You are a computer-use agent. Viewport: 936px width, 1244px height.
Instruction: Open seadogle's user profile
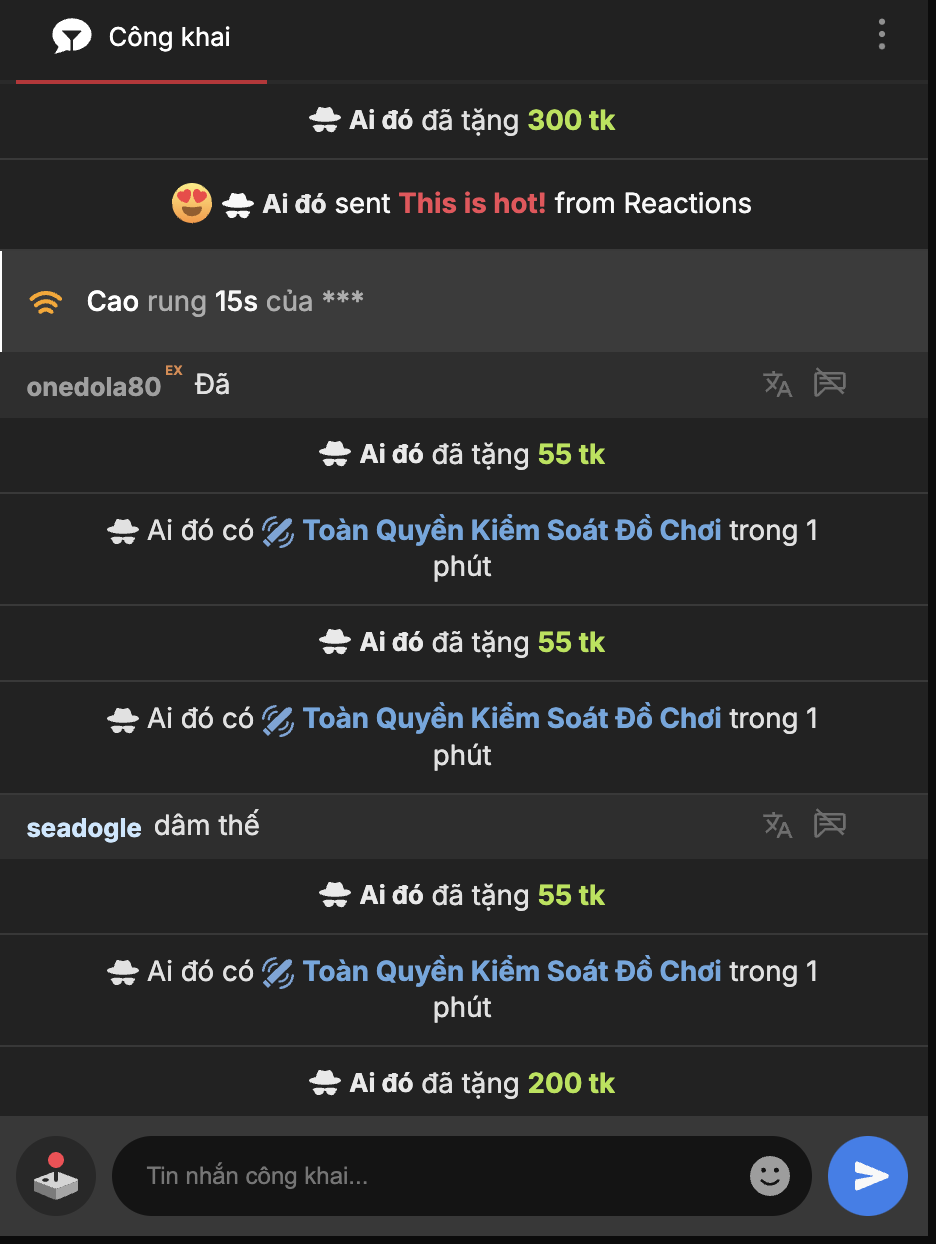click(x=84, y=828)
